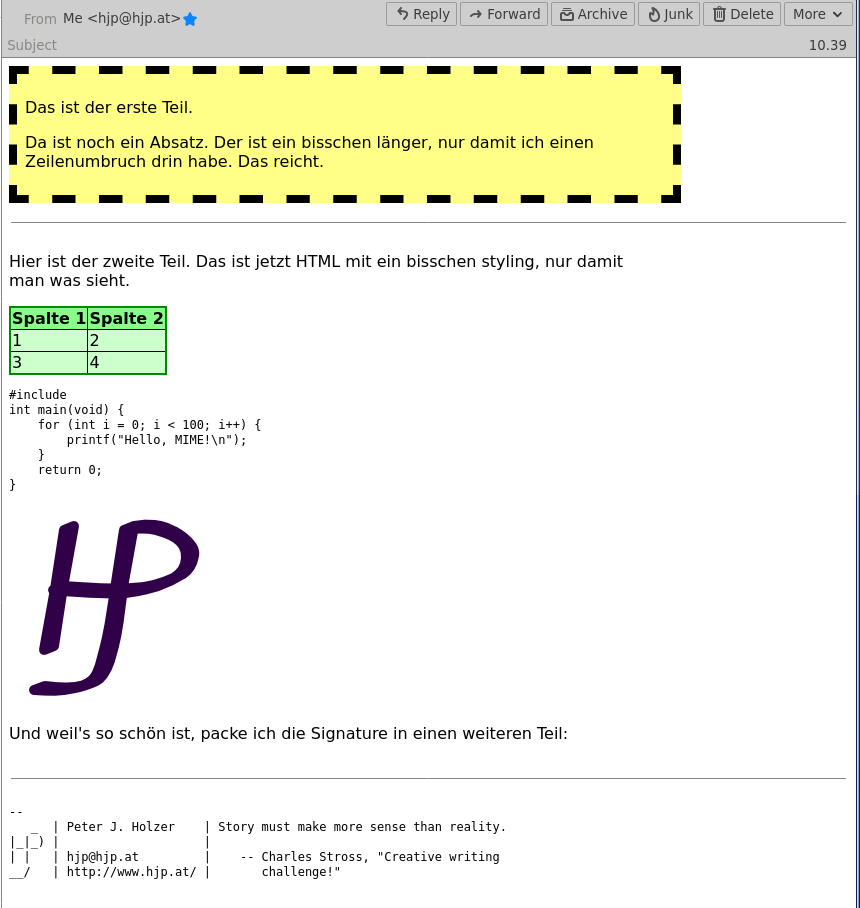
Task: Click the Forward arrow icon
Action: 474,14
